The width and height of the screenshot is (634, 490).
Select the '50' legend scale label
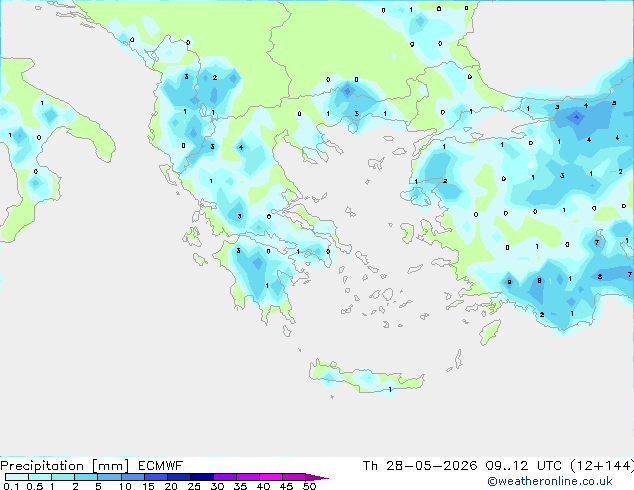309,486
